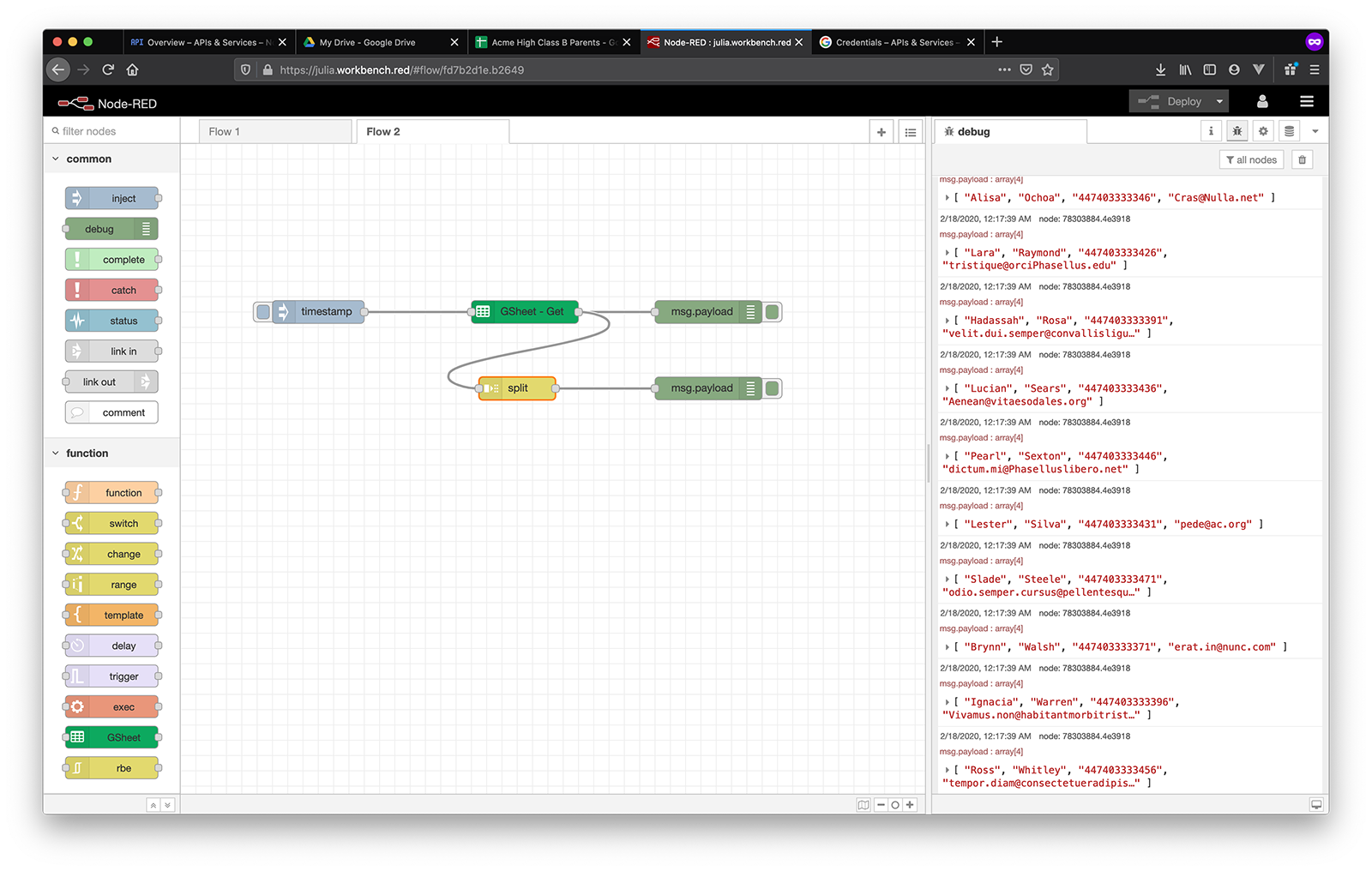The width and height of the screenshot is (1372, 871).
Task: Clear debug log with trash icon
Action: [1302, 159]
